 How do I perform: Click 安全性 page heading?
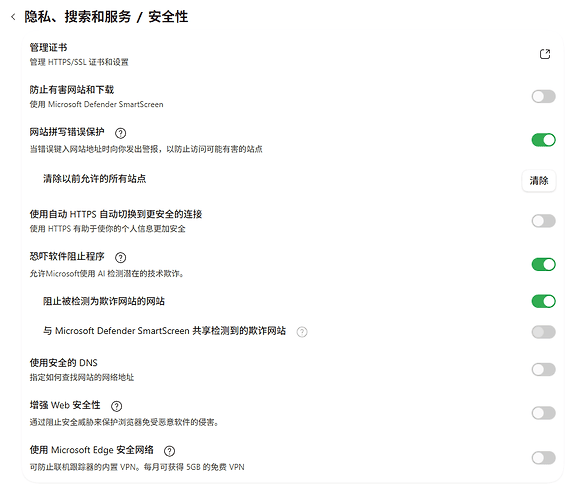coord(168,17)
